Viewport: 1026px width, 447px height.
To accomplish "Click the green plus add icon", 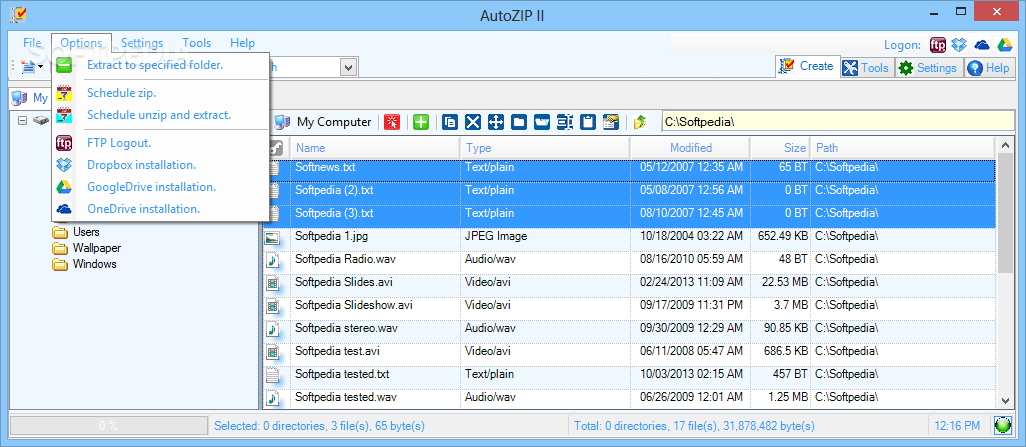I will pyautogui.click(x=421, y=122).
